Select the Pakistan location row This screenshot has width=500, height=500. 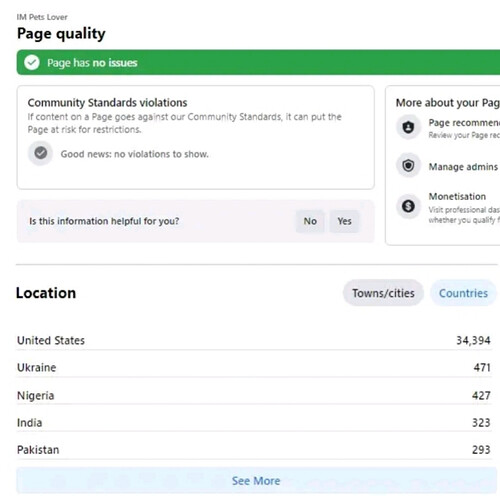(254, 450)
